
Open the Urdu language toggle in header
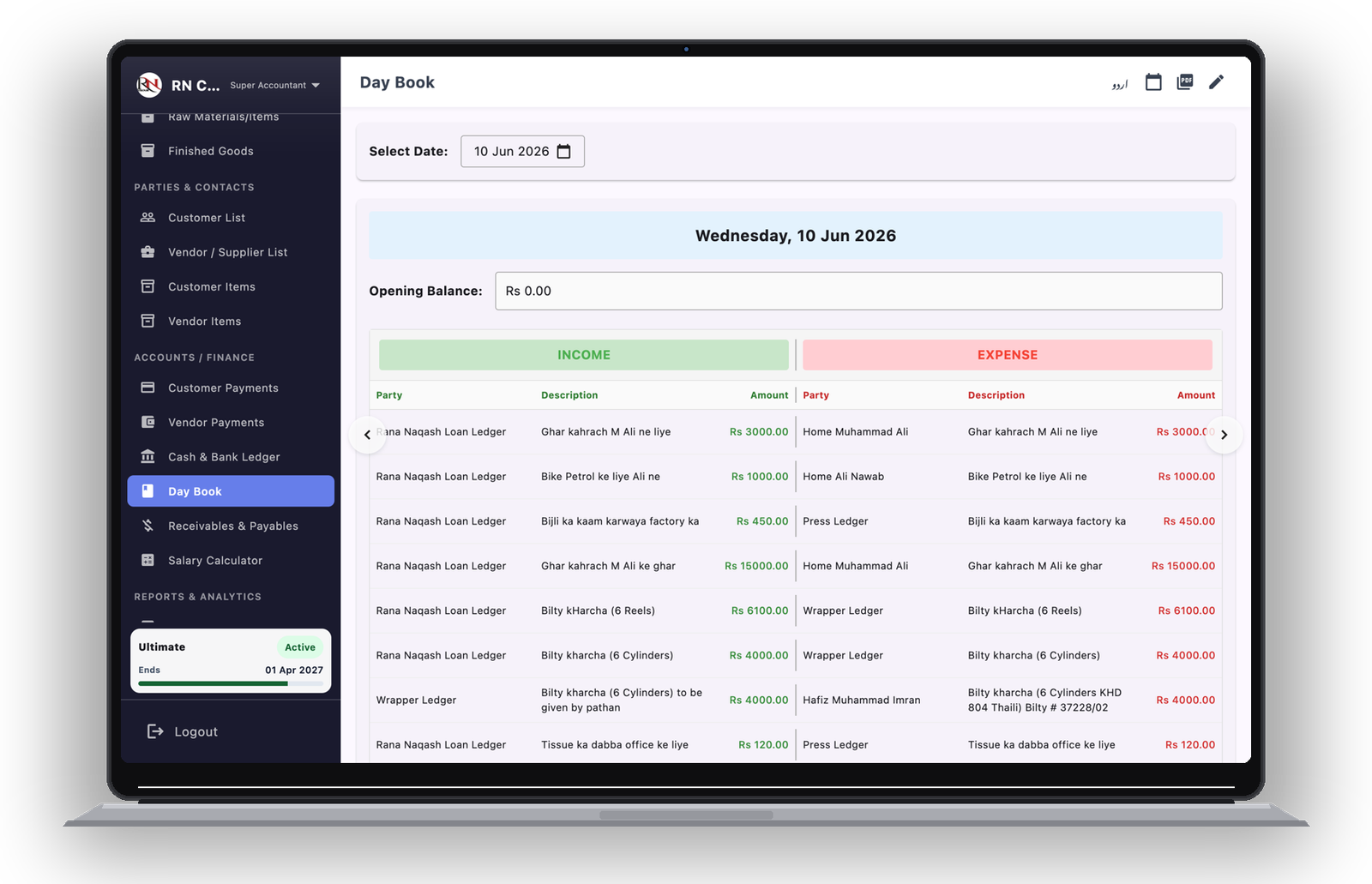pos(1119,83)
